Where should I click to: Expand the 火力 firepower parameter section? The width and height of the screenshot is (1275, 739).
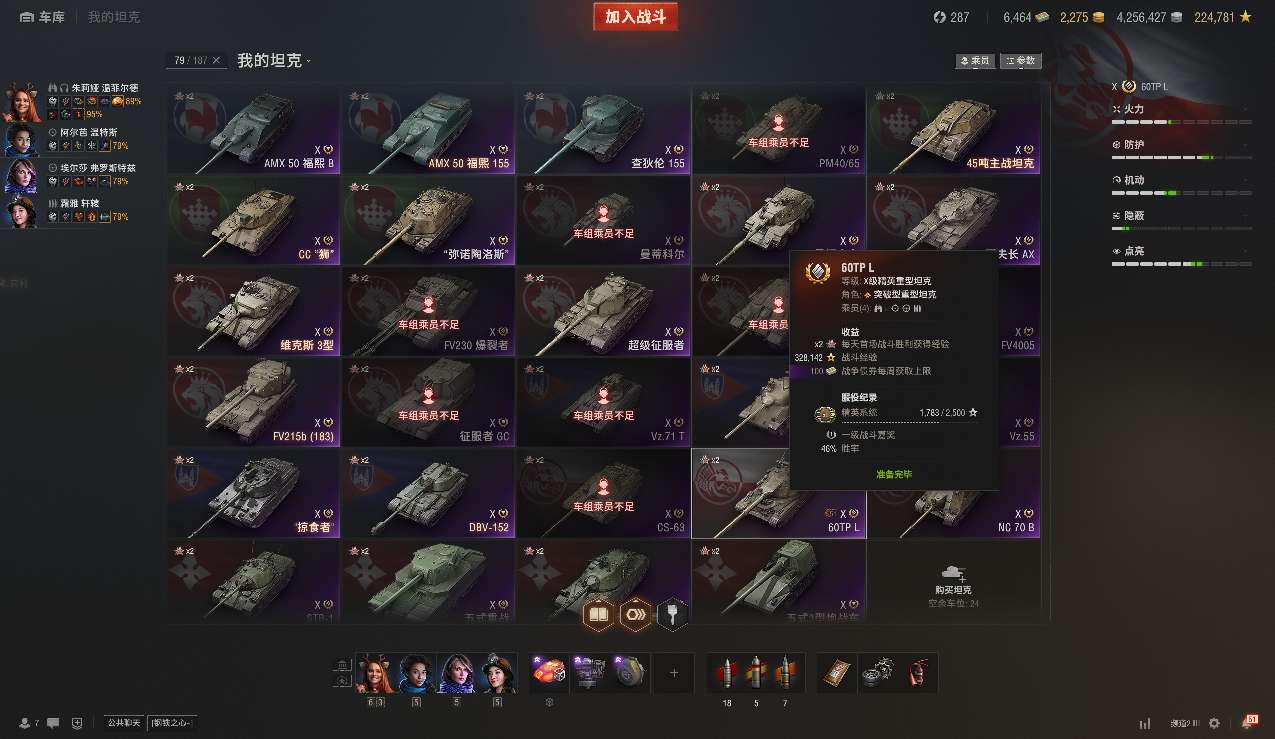tap(1181, 109)
